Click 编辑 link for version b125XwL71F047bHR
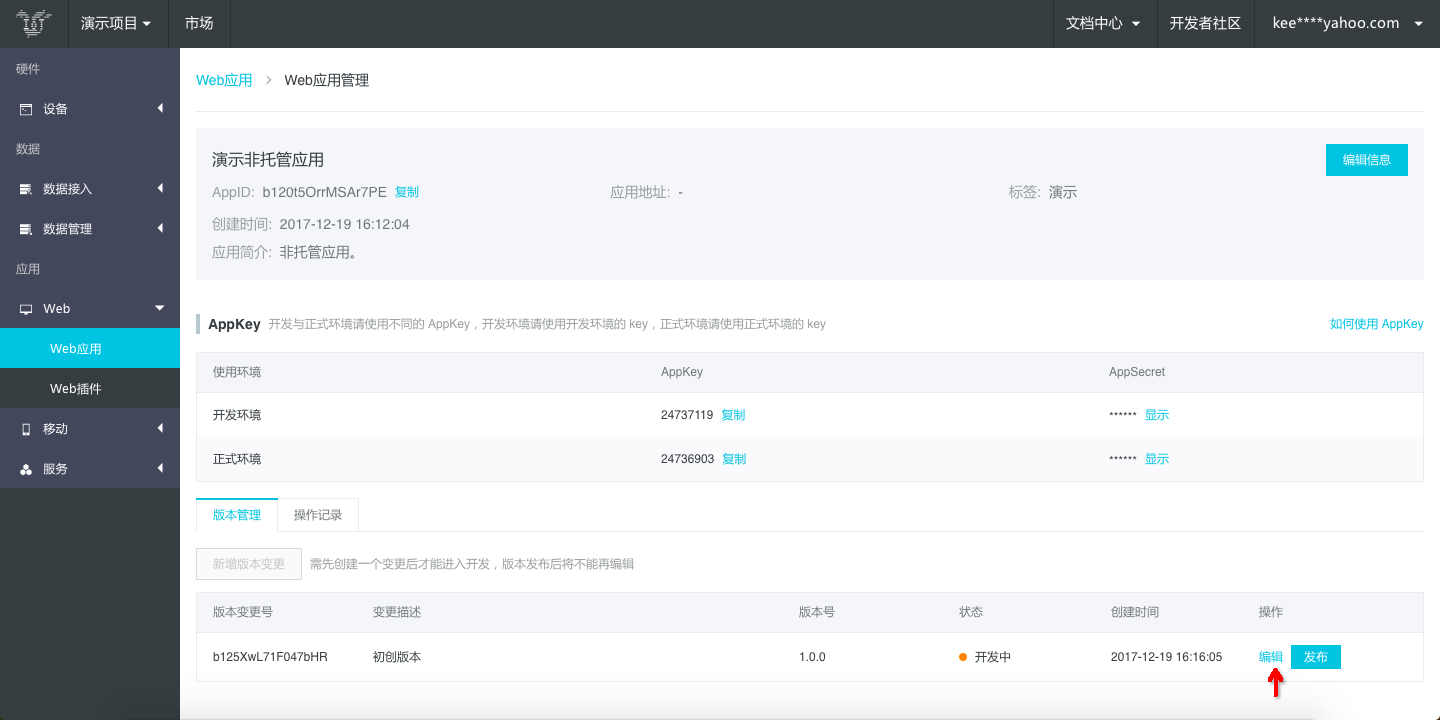 (x=1271, y=657)
